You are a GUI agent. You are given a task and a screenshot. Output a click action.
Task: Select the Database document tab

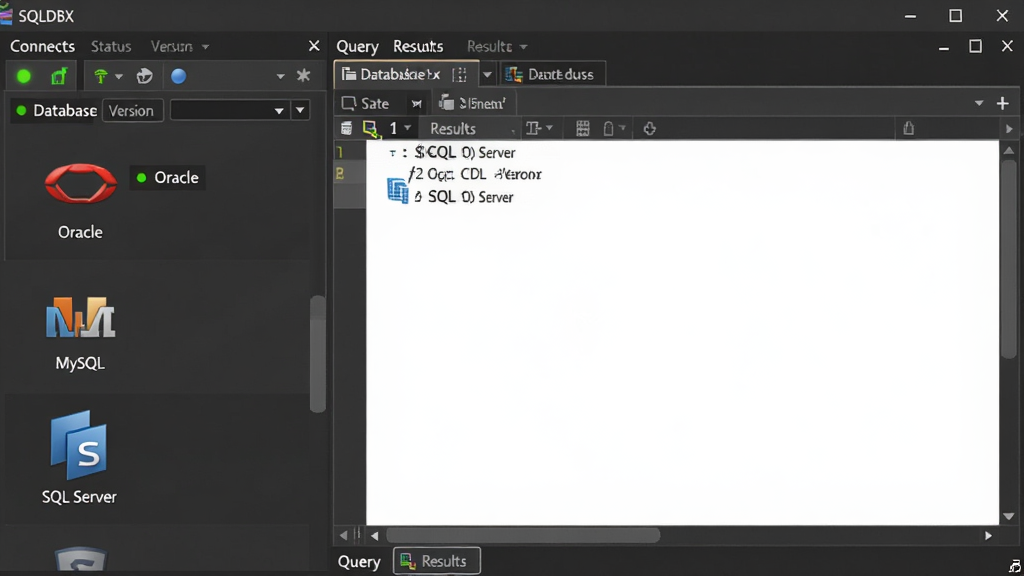point(406,74)
